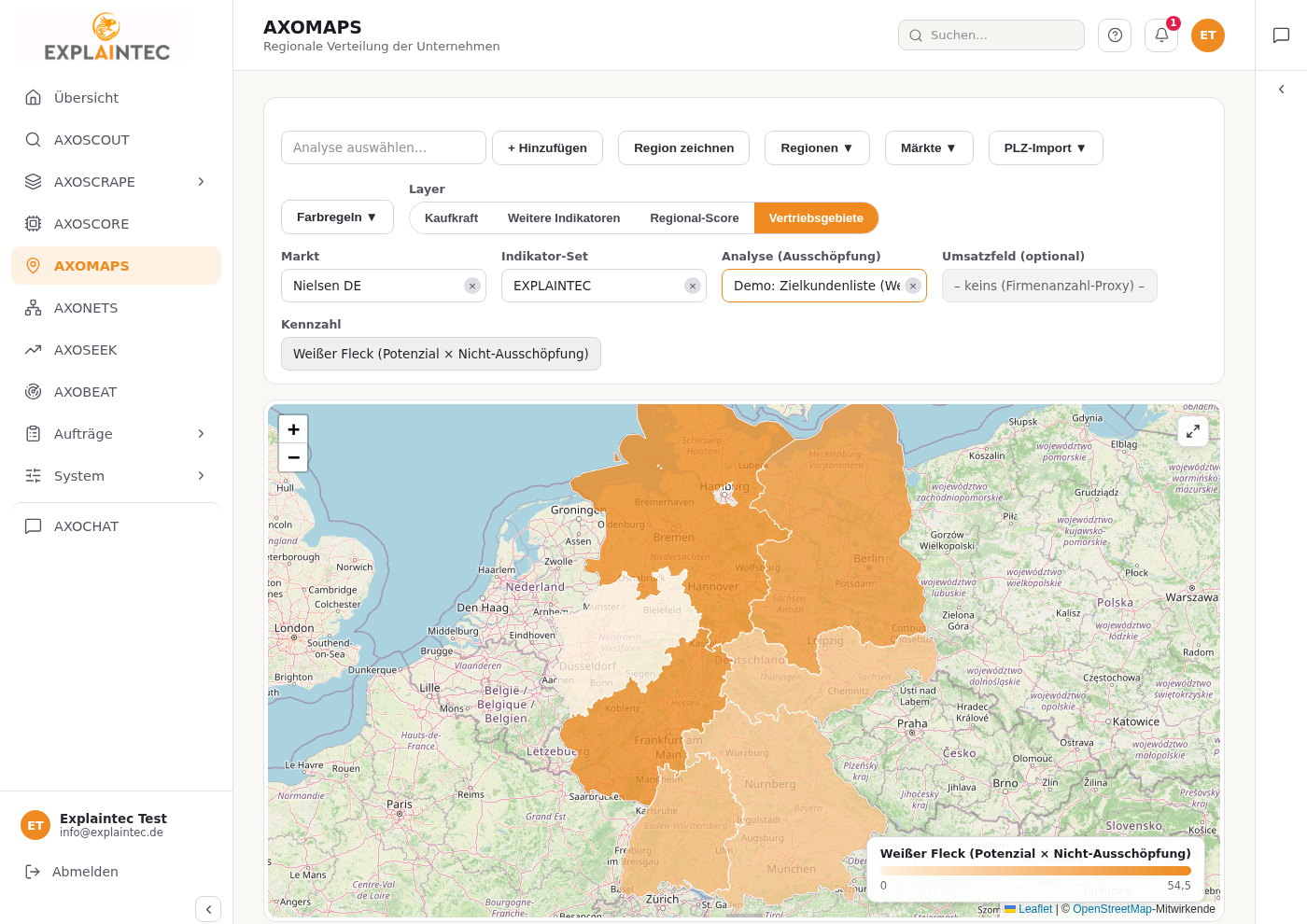
Task: Open the Kennzahl dropdown
Action: click(x=441, y=354)
